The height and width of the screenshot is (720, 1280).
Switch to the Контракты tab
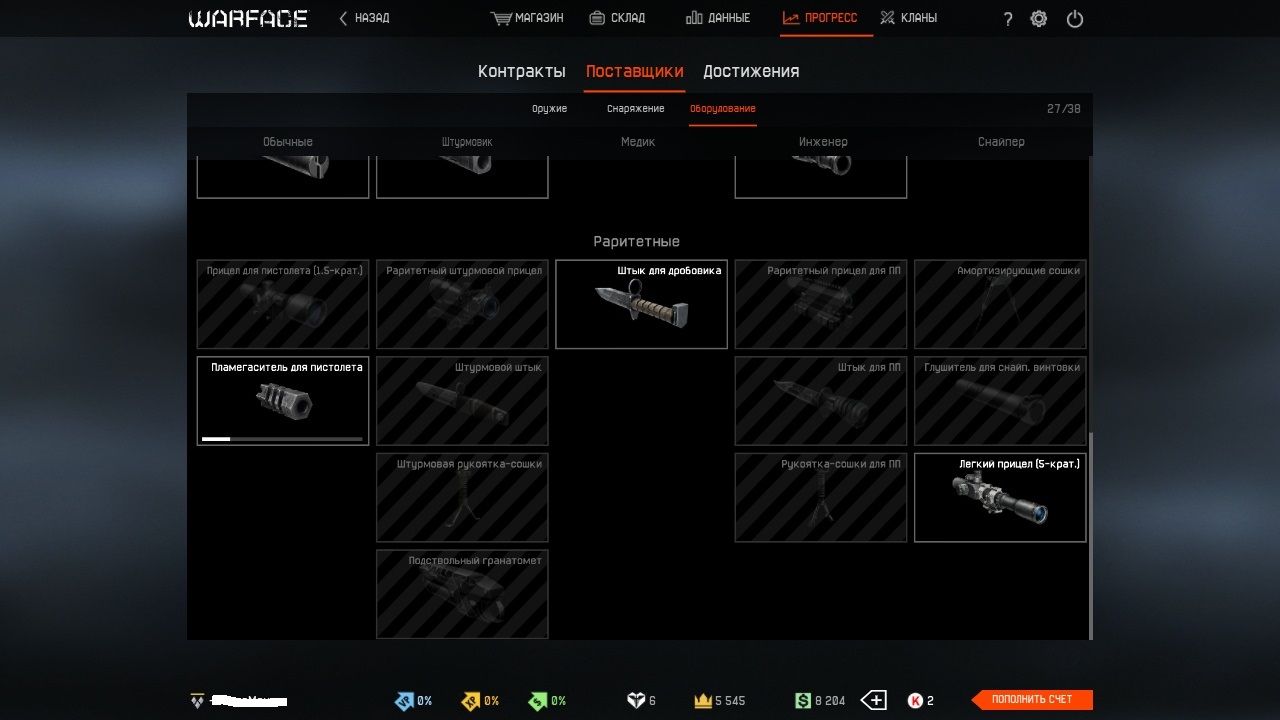point(522,72)
